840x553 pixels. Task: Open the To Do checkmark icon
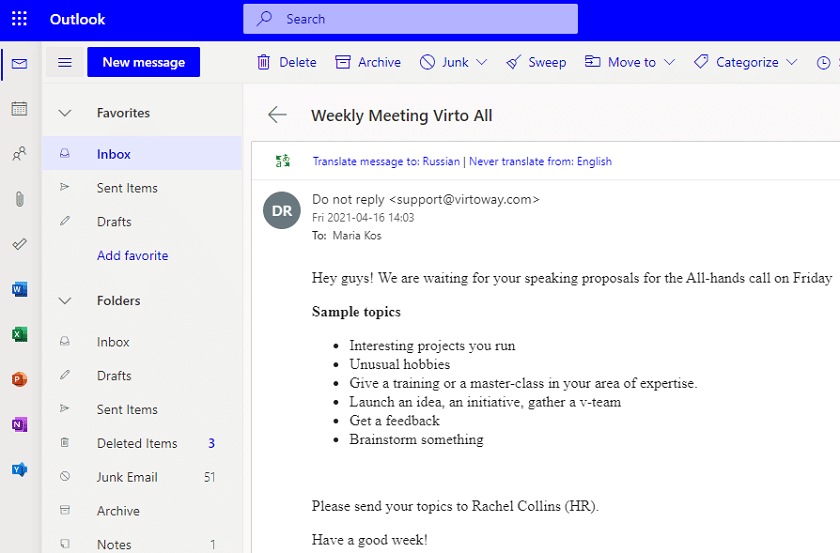pos(19,244)
